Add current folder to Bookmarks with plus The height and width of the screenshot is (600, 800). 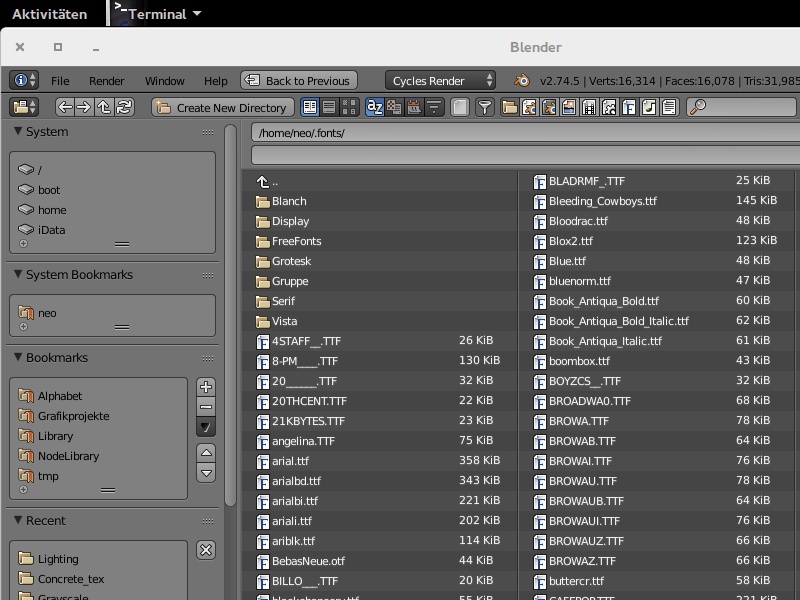[x=206, y=387]
